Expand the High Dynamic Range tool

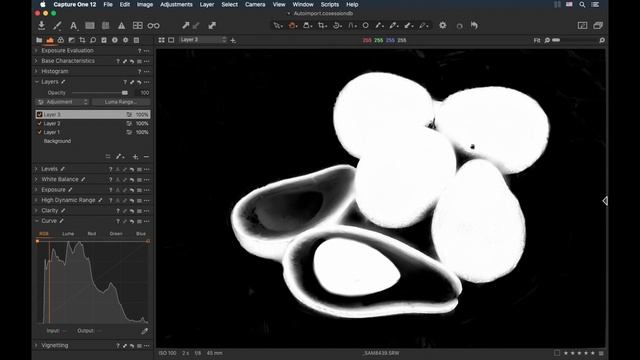pos(36,200)
